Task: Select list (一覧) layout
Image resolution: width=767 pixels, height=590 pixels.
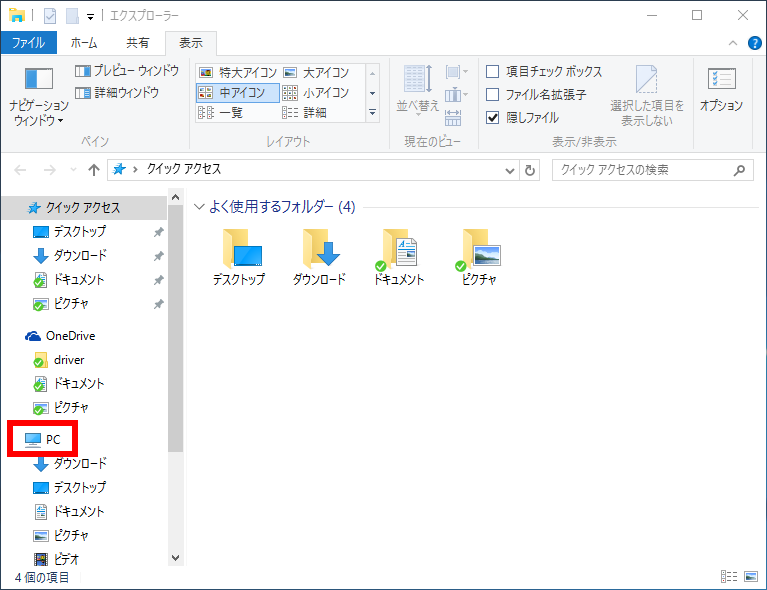Action: pyautogui.click(x=221, y=113)
